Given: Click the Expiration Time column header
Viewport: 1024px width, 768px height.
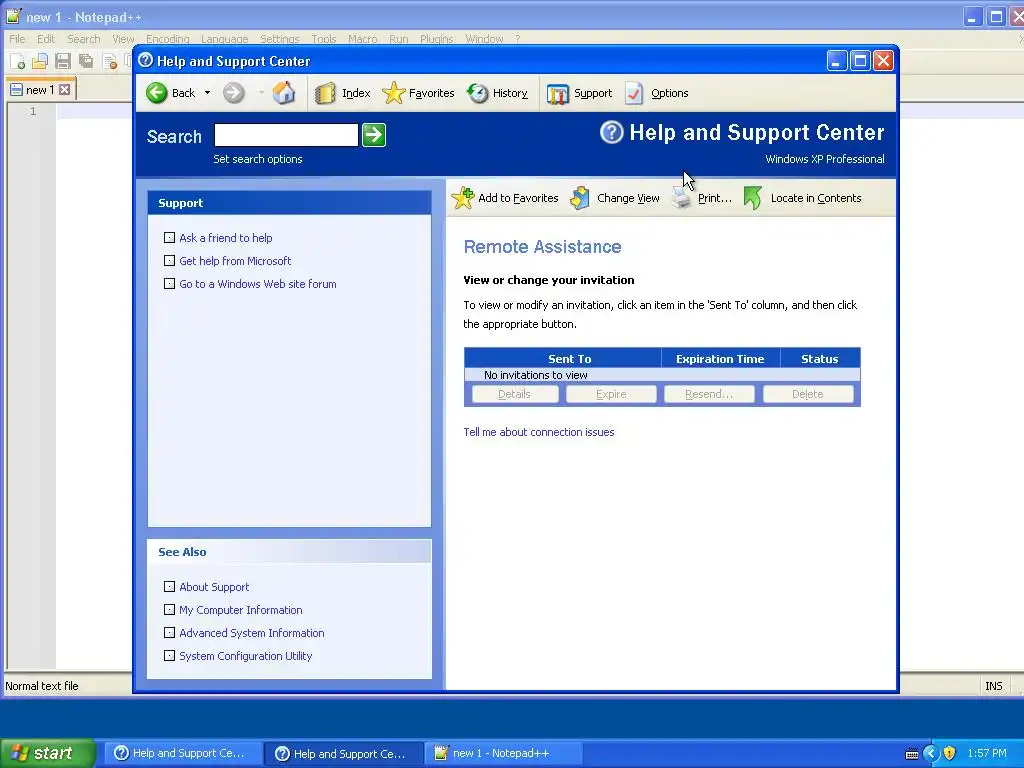Looking at the screenshot, I should (720, 359).
